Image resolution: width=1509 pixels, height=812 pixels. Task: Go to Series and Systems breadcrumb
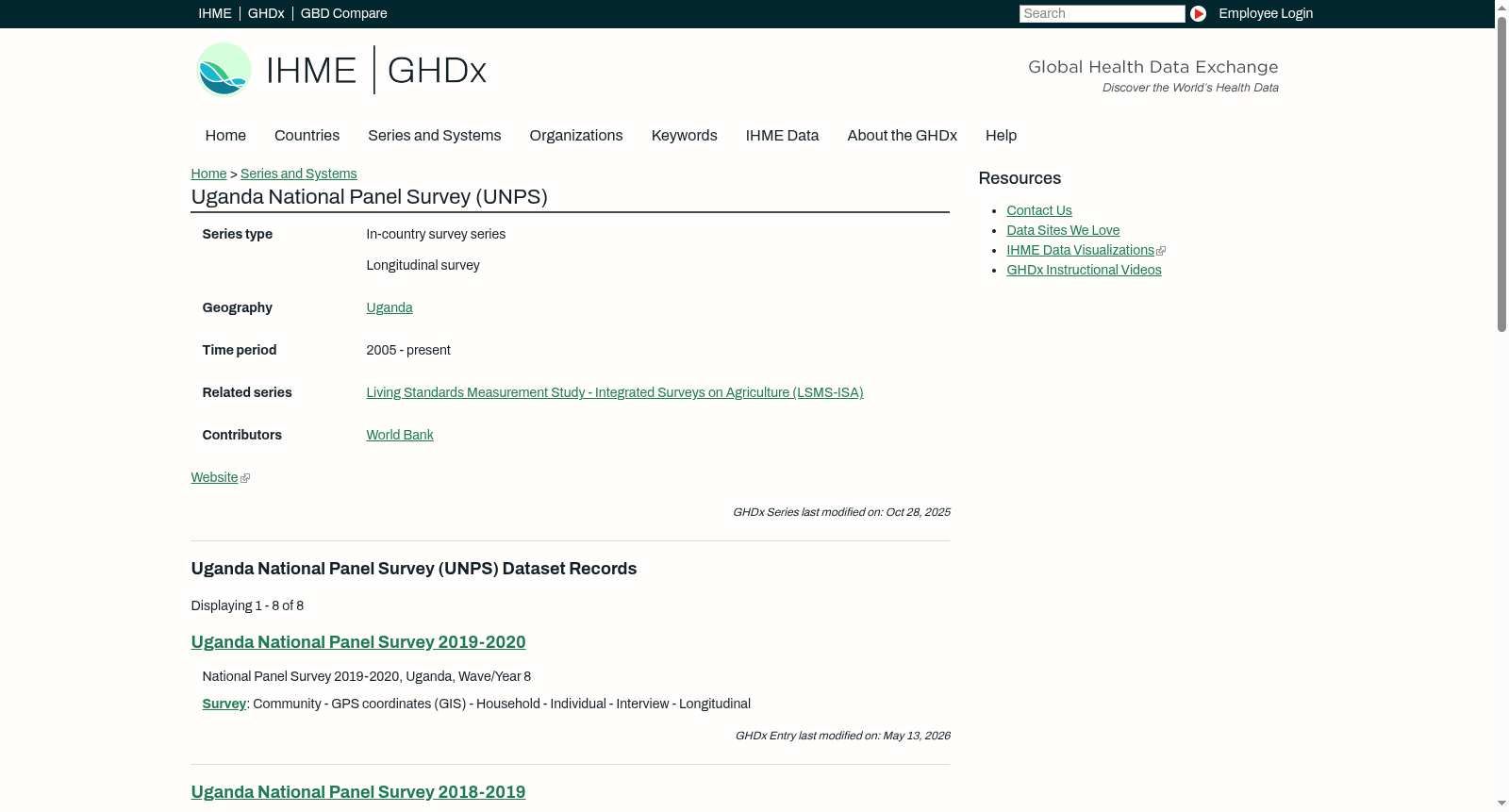tap(298, 174)
